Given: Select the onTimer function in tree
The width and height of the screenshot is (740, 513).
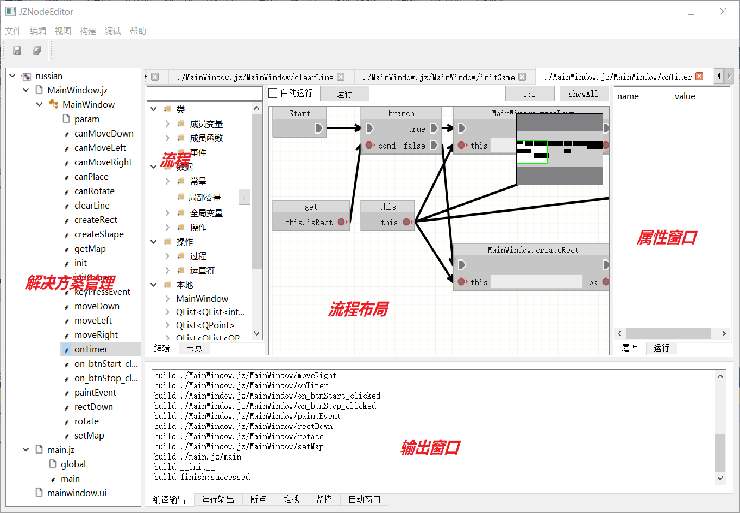Looking at the screenshot, I should 91,349.
